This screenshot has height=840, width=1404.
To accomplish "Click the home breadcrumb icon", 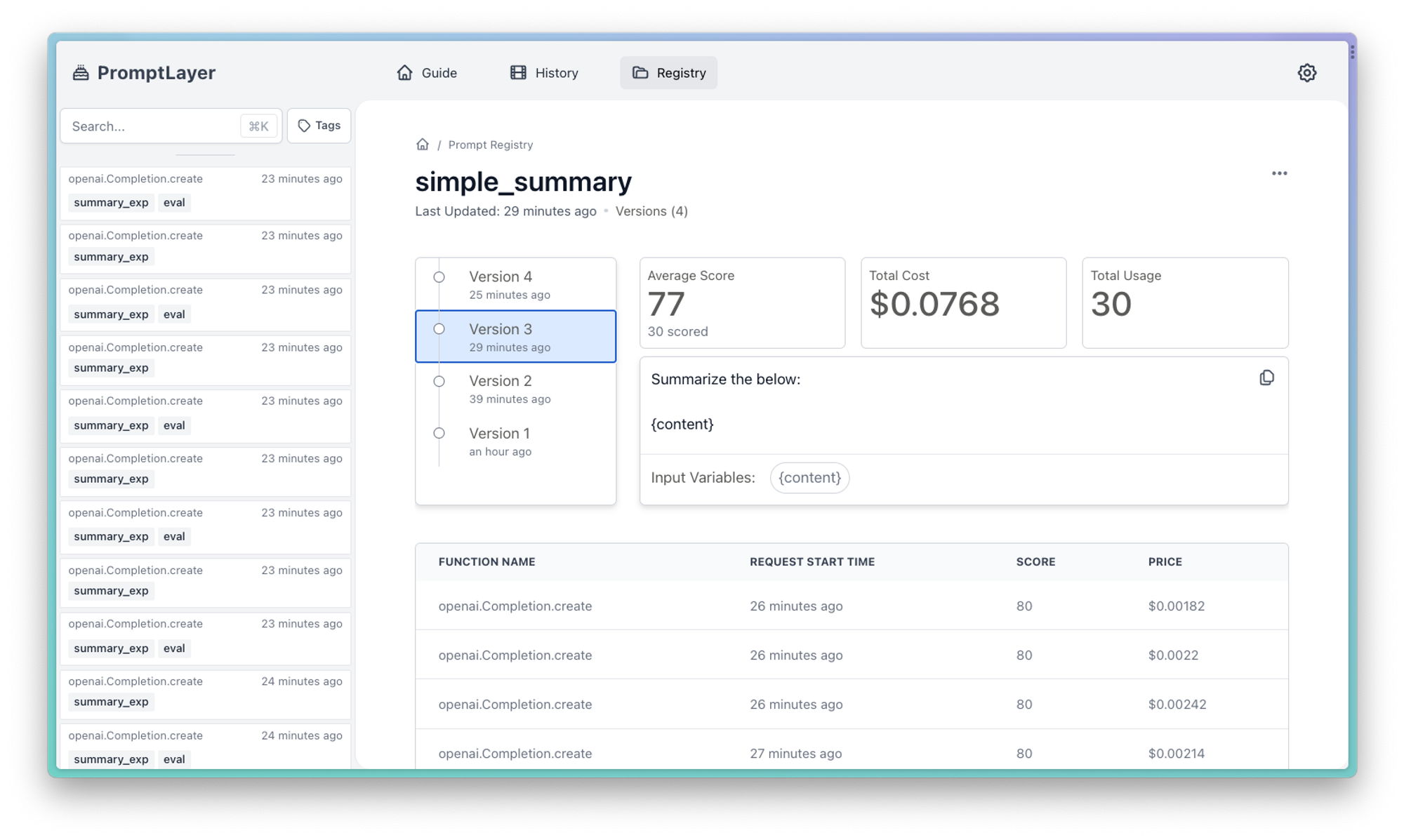I will pyautogui.click(x=422, y=145).
